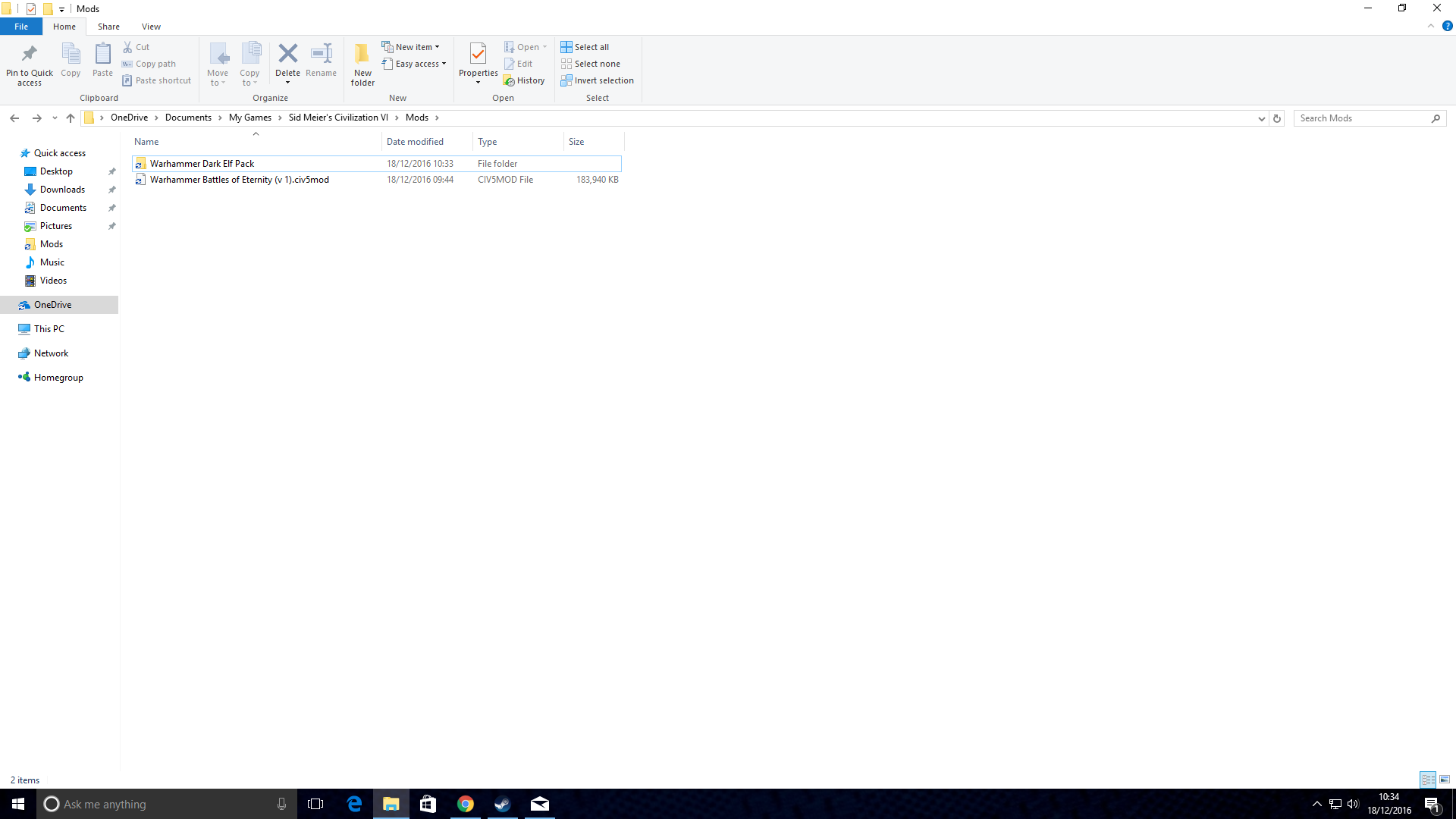1456x819 pixels.
Task: Sort by the Type column header
Action: point(518,142)
